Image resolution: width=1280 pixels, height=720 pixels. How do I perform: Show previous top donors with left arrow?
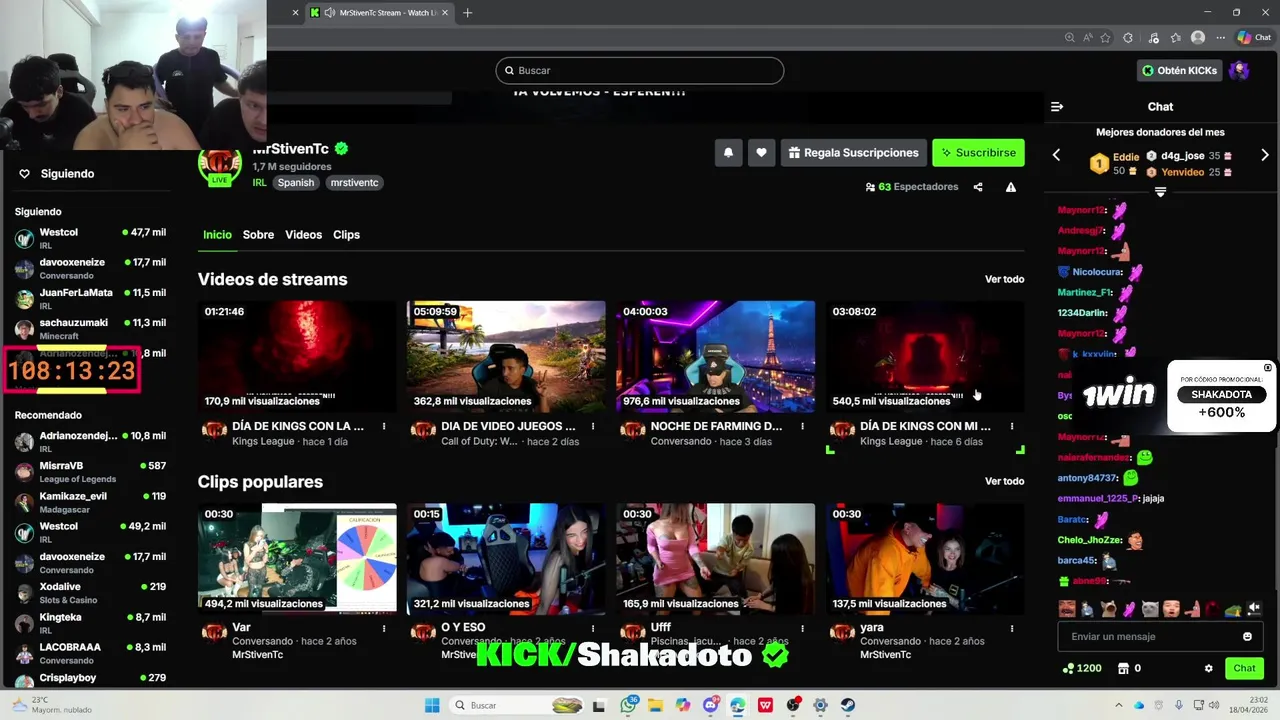[1056, 155]
